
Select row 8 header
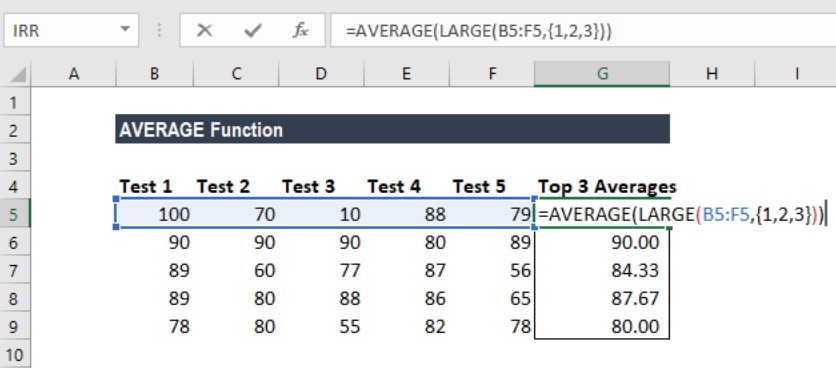point(15,298)
